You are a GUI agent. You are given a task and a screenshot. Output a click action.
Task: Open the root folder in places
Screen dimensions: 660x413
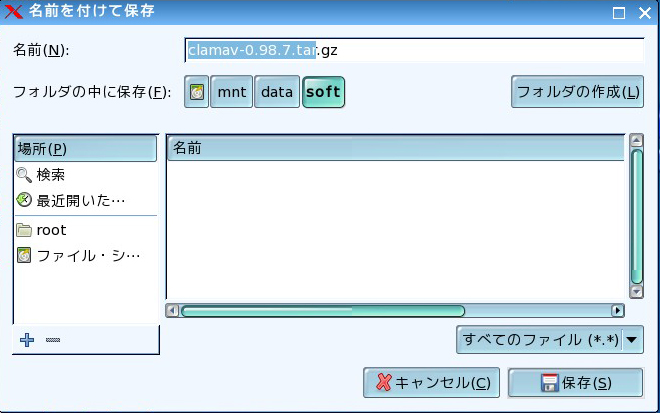[50, 230]
